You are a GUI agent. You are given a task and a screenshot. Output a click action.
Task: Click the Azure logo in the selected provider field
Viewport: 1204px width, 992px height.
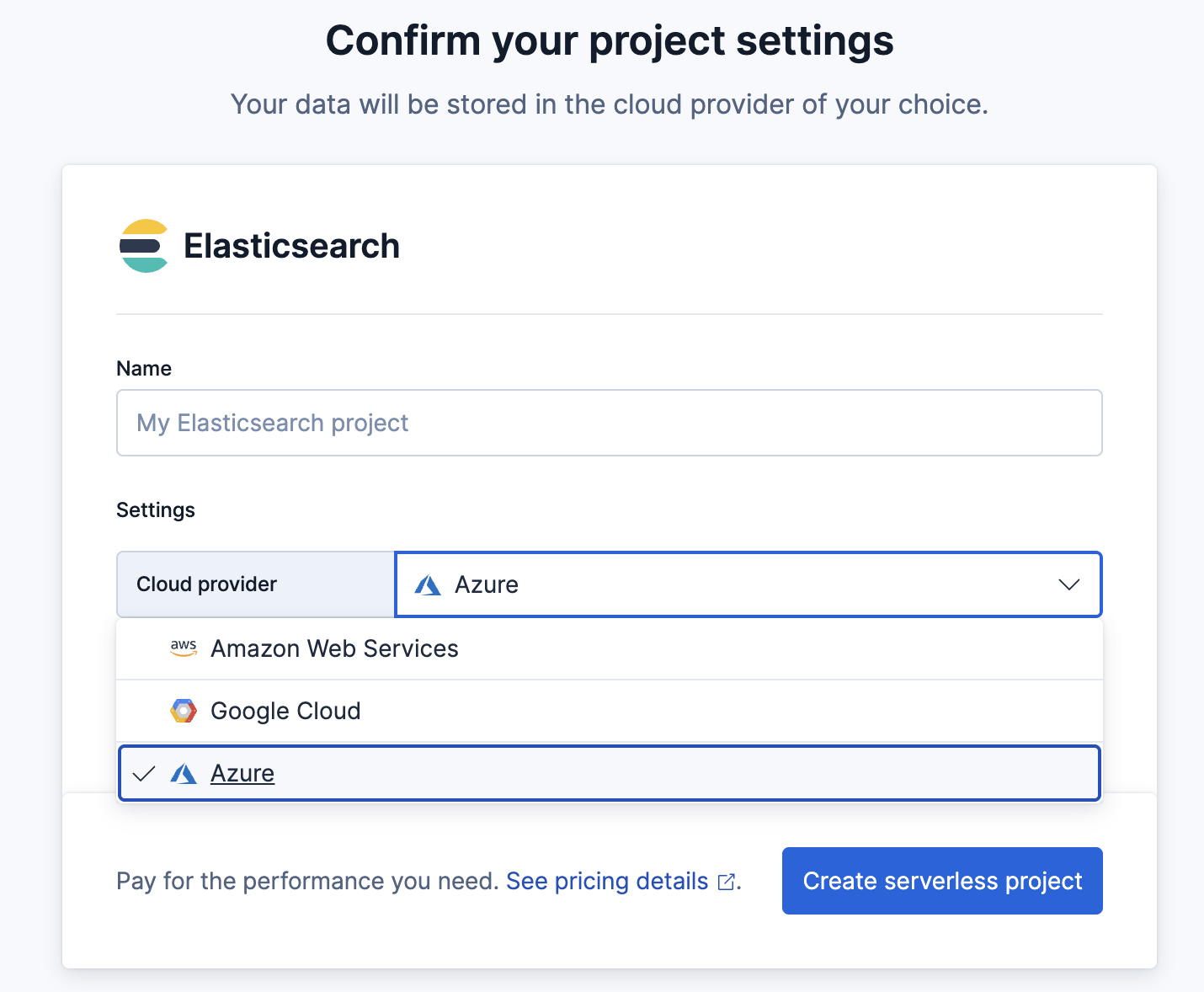(x=429, y=585)
